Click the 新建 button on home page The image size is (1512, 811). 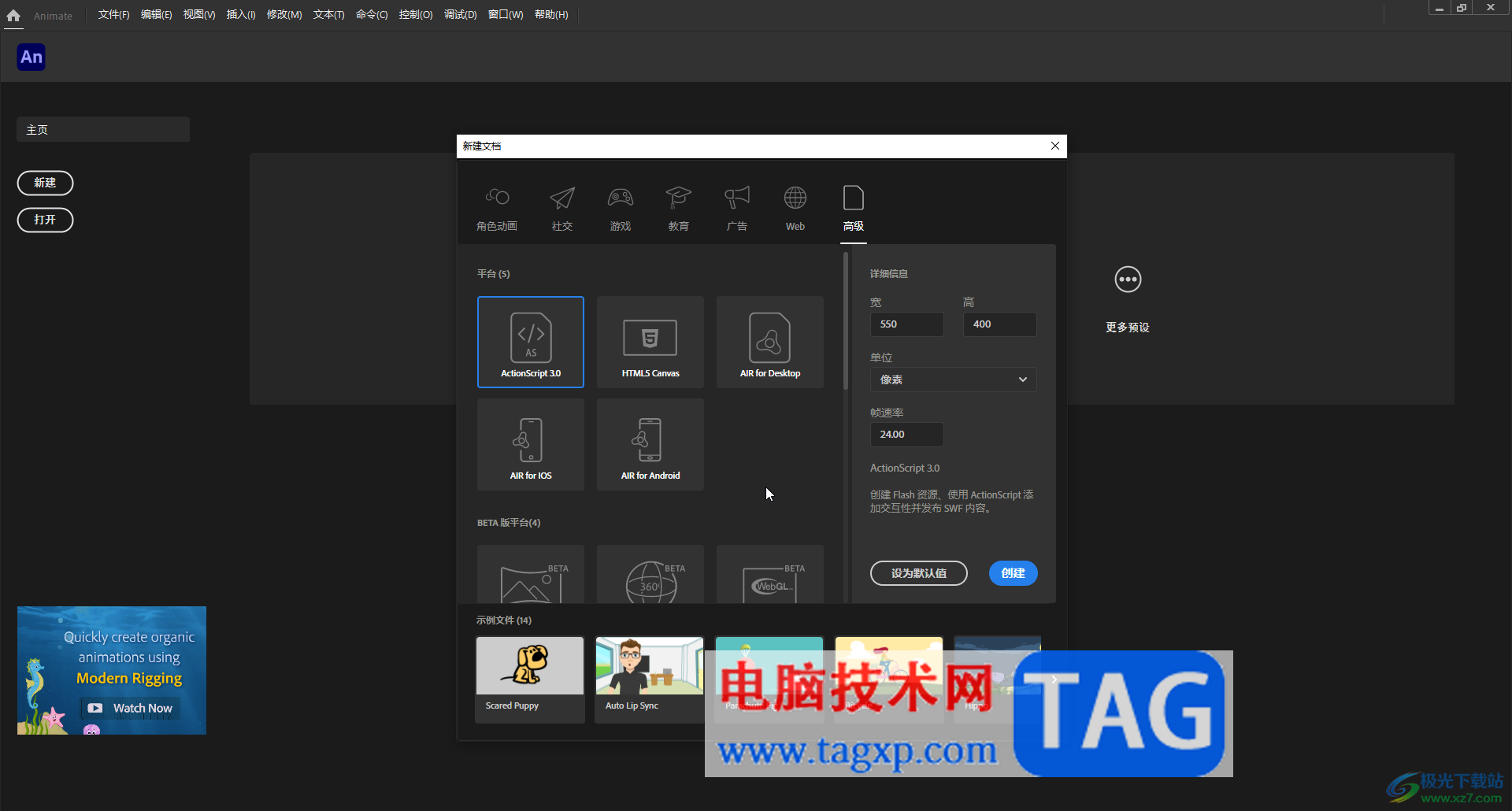[45, 183]
